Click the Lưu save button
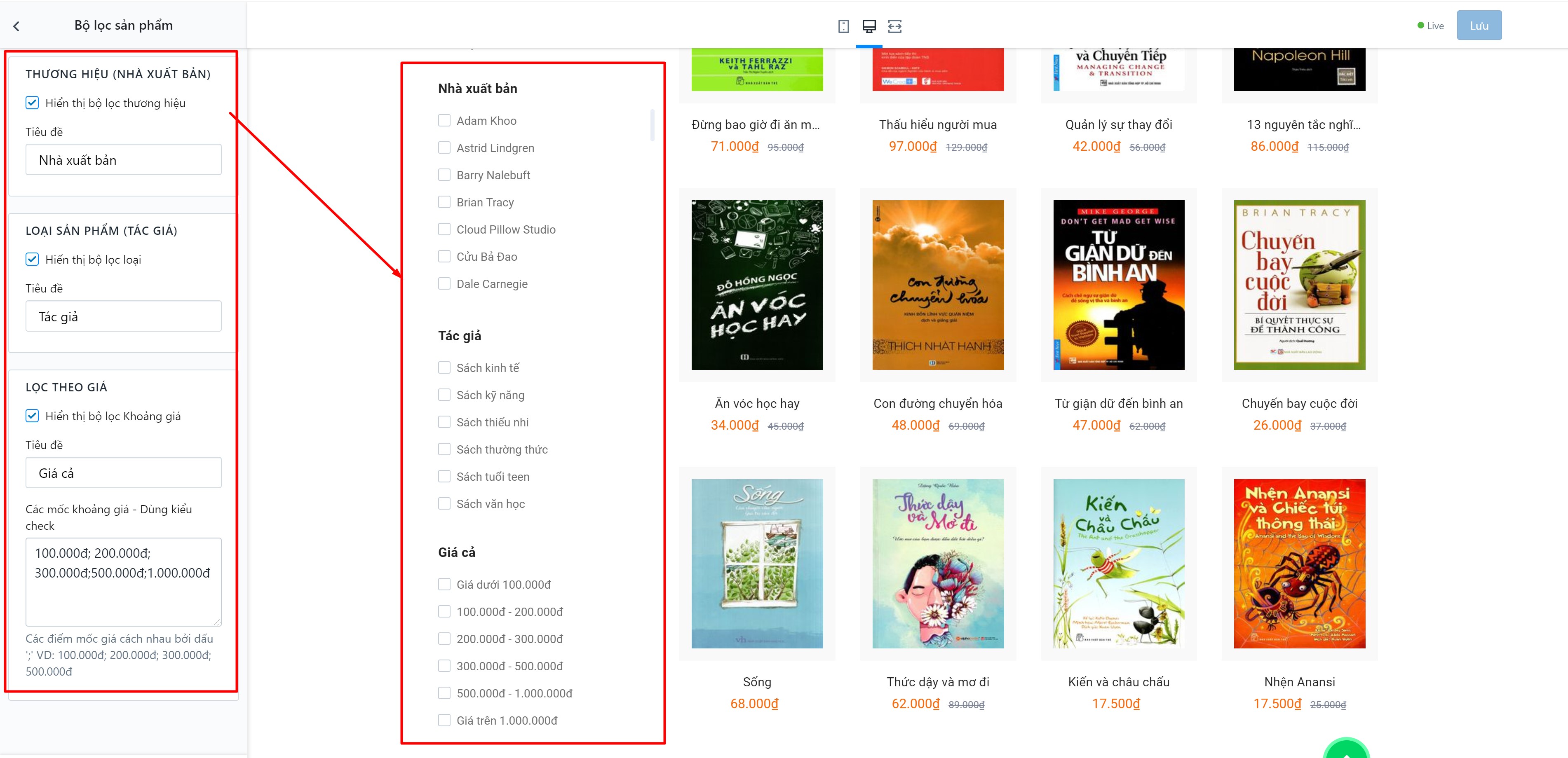This screenshot has width=1568, height=758. coord(1479,26)
